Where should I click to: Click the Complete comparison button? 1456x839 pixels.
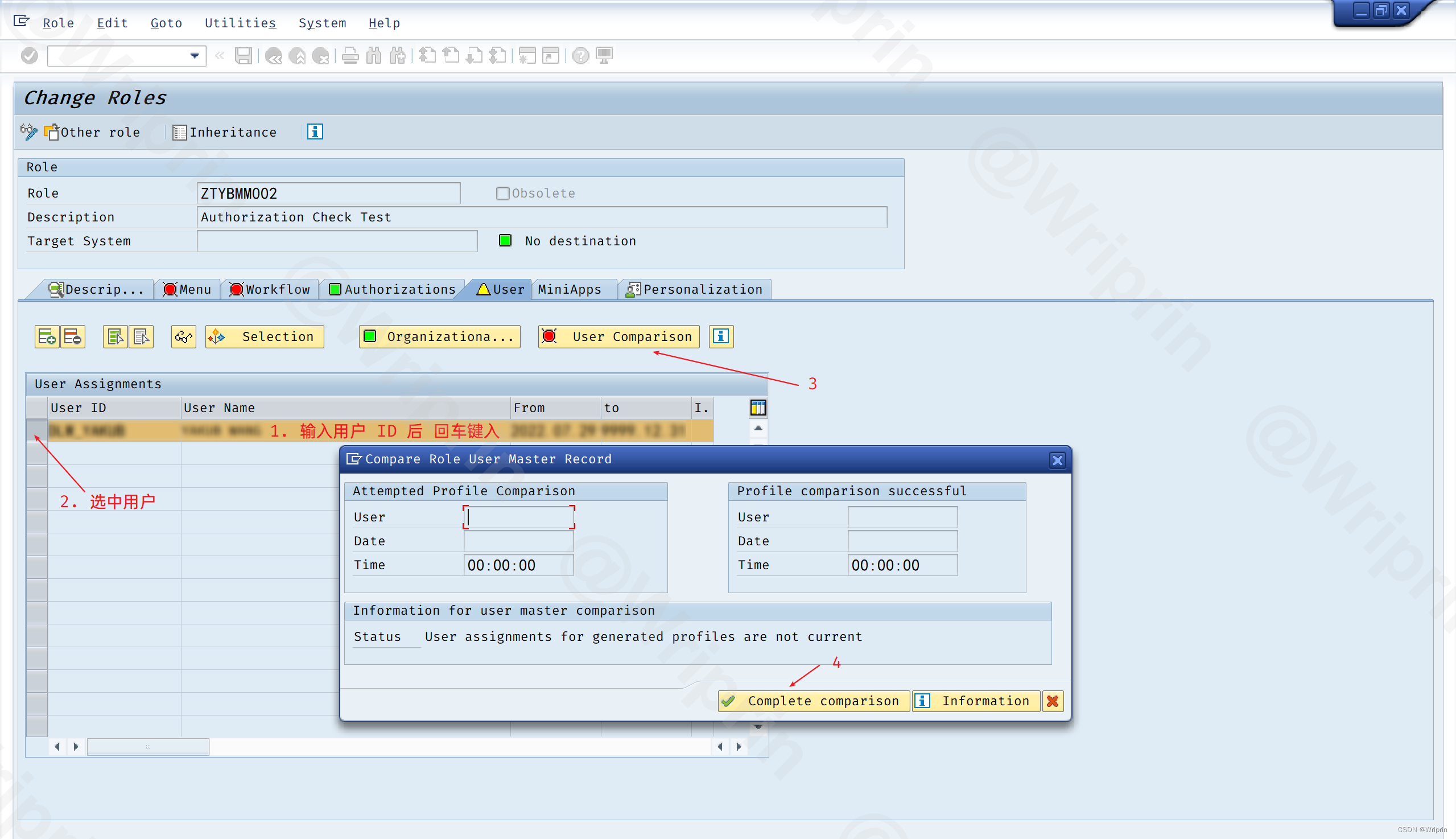812,701
